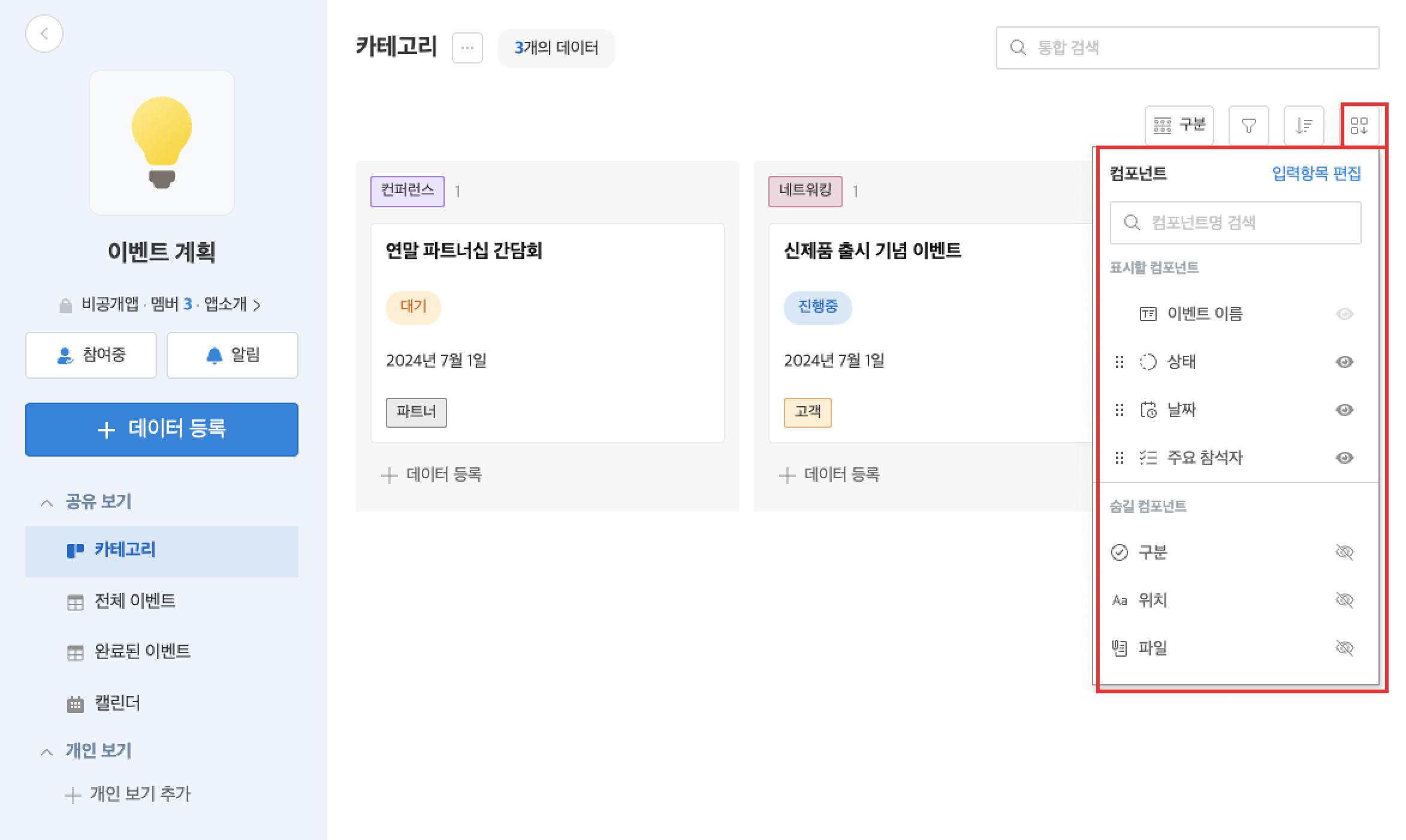Click the 입력항목 편집 link
Viewport: 1406px width, 840px height.
[x=1316, y=174]
